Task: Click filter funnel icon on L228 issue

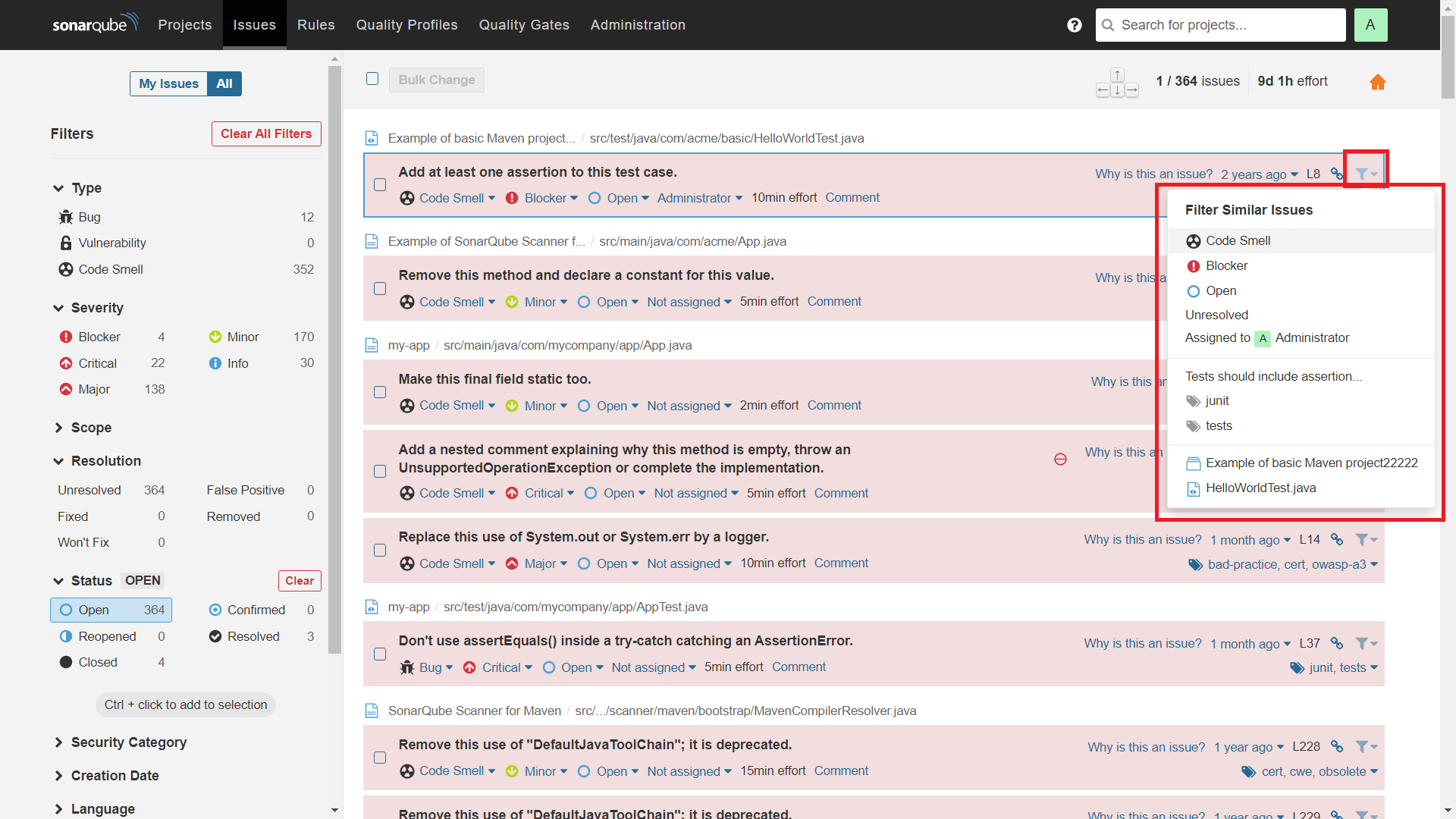Action: 1366,747
